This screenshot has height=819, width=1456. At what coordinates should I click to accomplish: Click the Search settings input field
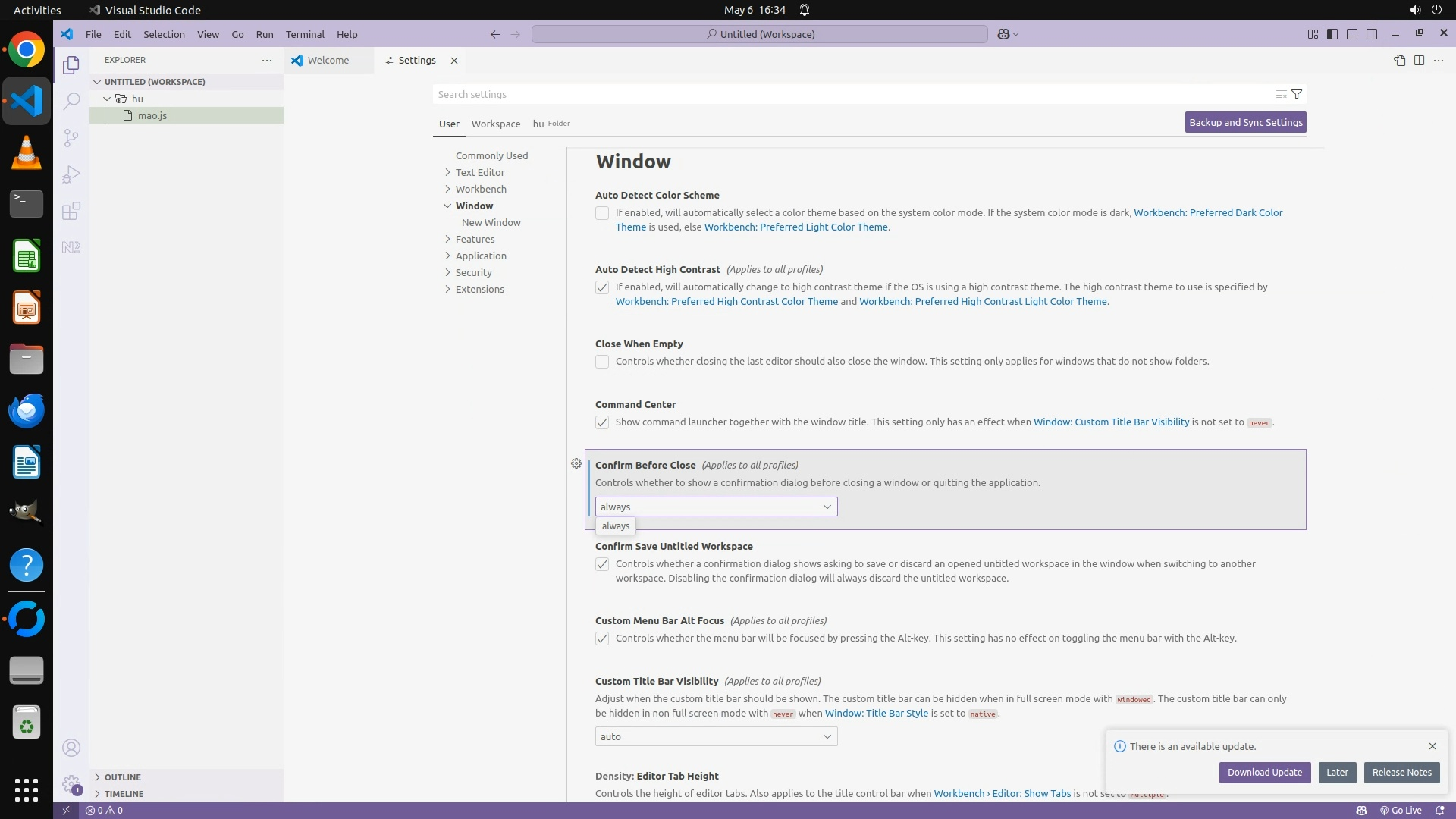[849, 94]
